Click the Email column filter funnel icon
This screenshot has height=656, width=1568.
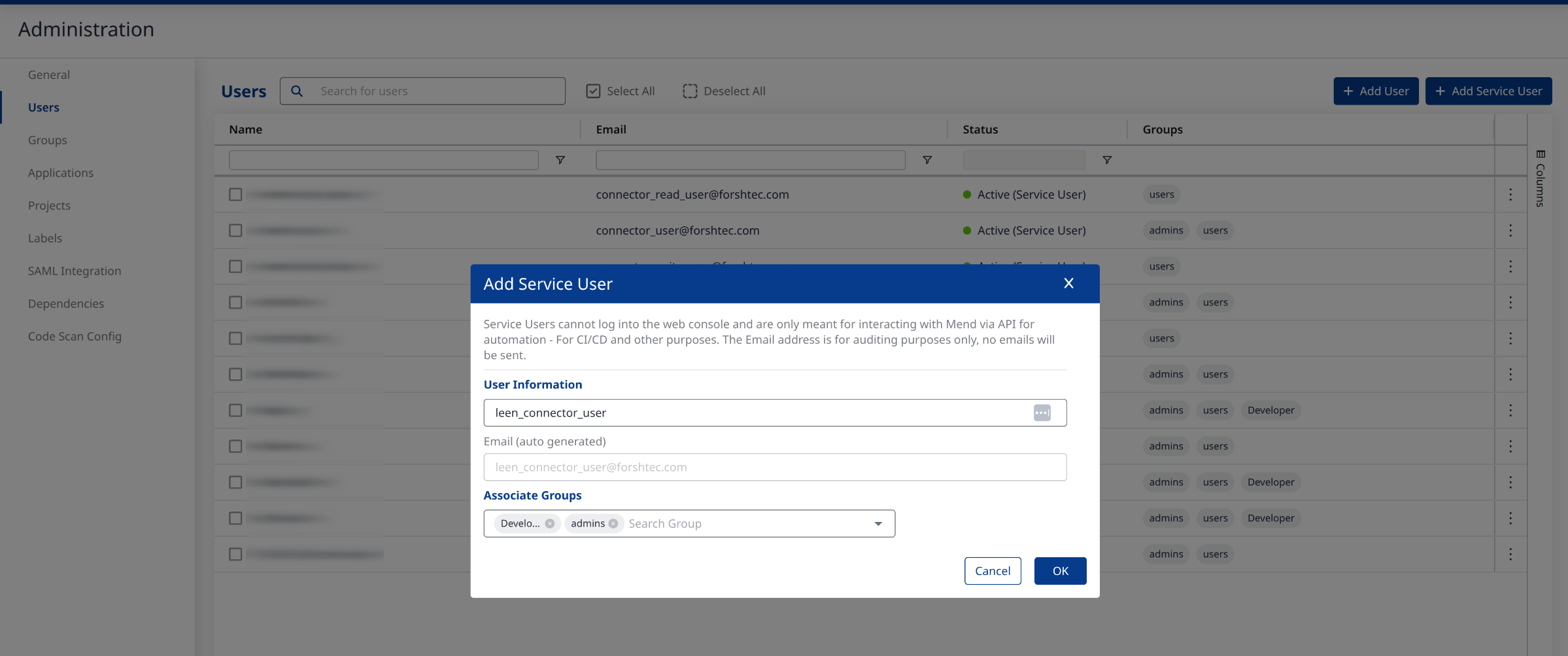(x=927, y=160)
